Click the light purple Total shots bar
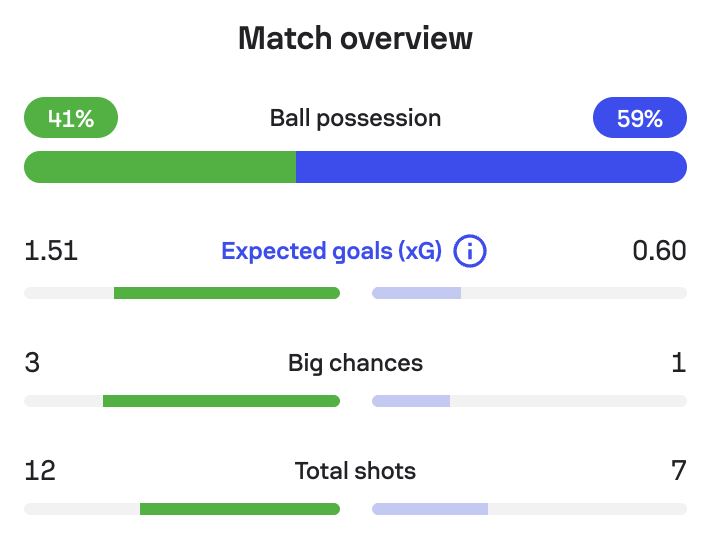Image resolution: width=708 pixels, height=536 pixels. coord(430,509)
